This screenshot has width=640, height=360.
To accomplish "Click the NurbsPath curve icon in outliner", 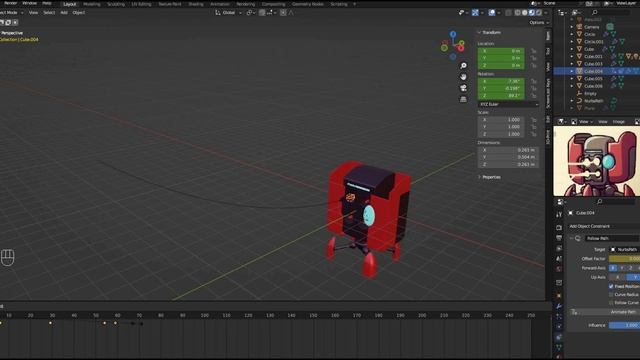I will pyautogui.click(x=579, y=101).
